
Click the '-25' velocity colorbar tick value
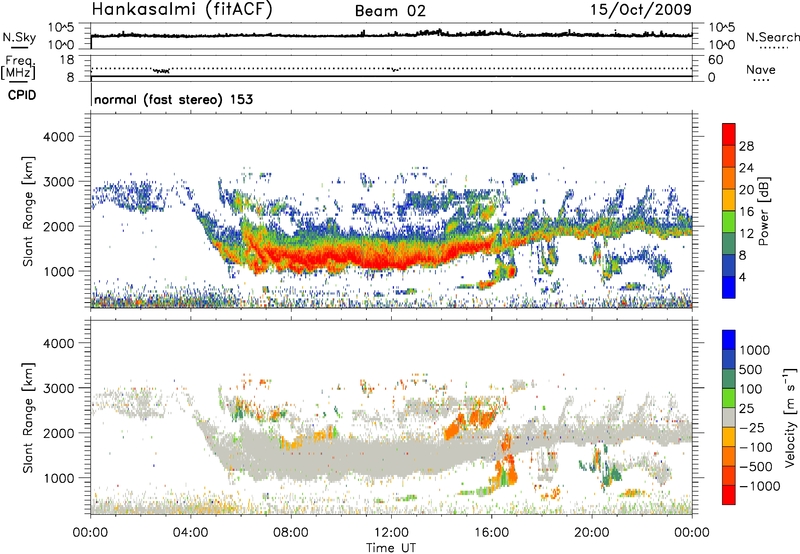click(x=751, y=427)
